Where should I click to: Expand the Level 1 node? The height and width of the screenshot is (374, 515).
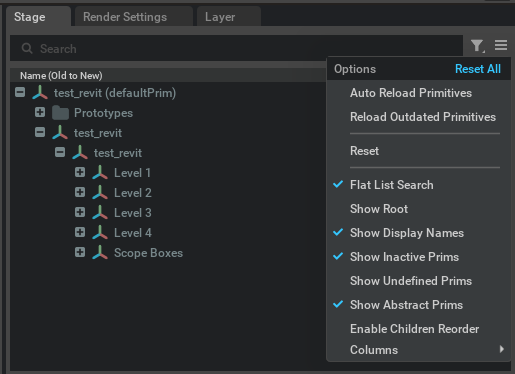(x=80, y=172)
